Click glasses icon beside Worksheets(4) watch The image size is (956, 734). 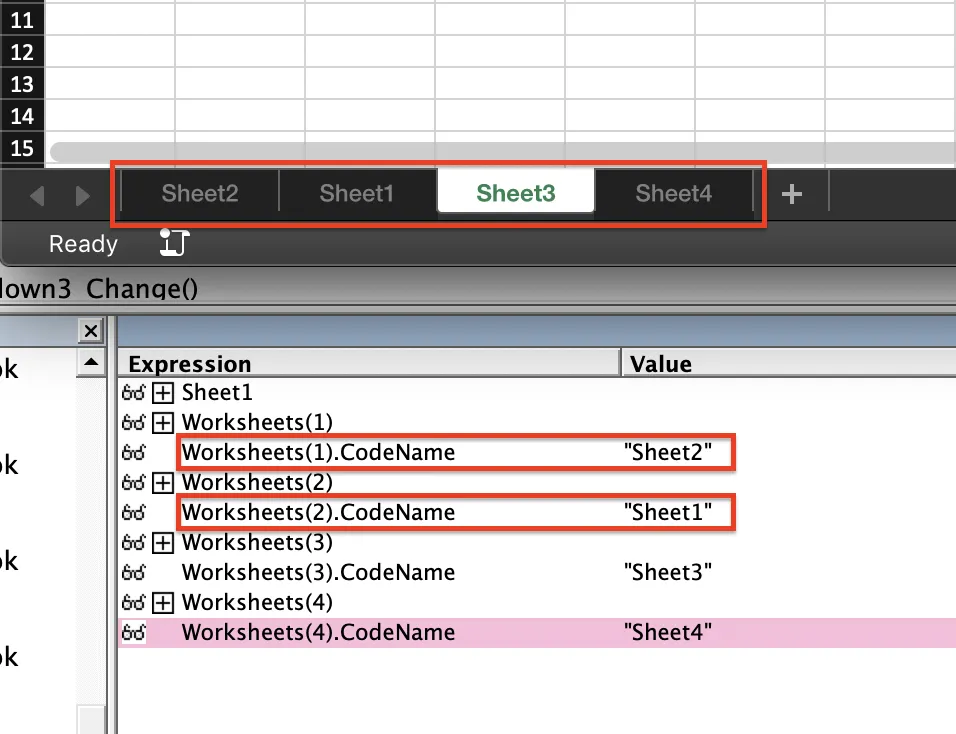pyautogui.click(x=134, y=602)
